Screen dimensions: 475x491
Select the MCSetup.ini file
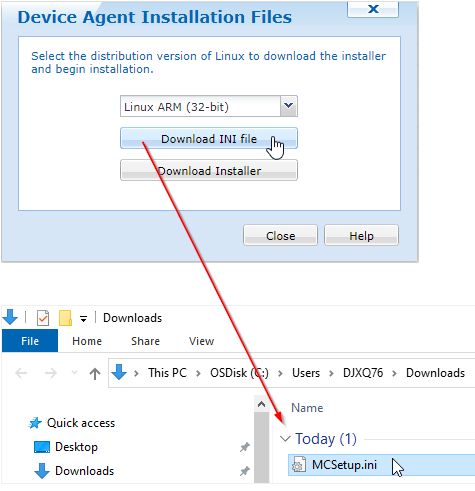381,465
